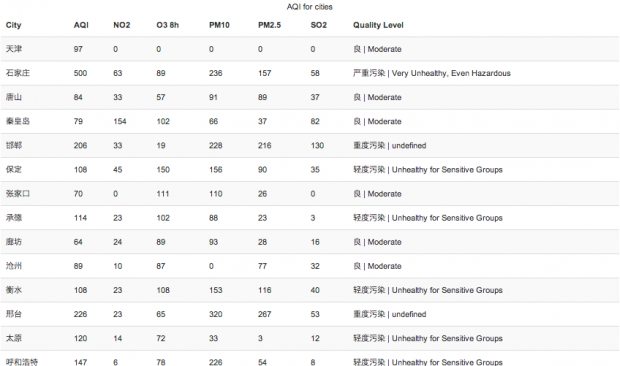Select AQI value 226 in 邢台 row
Screen dimensions: 620x366
pos(80,314)
